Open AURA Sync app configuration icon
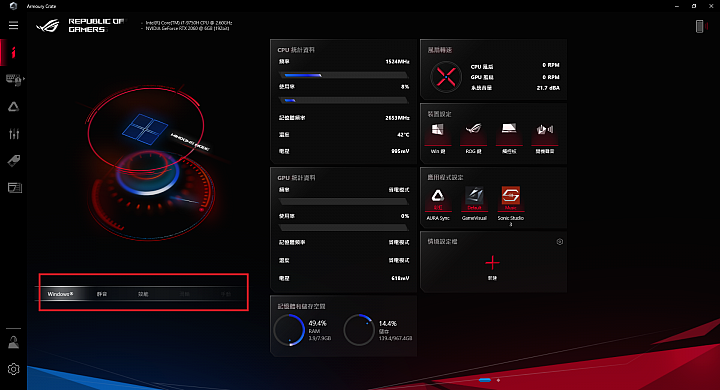 (438, 196)
